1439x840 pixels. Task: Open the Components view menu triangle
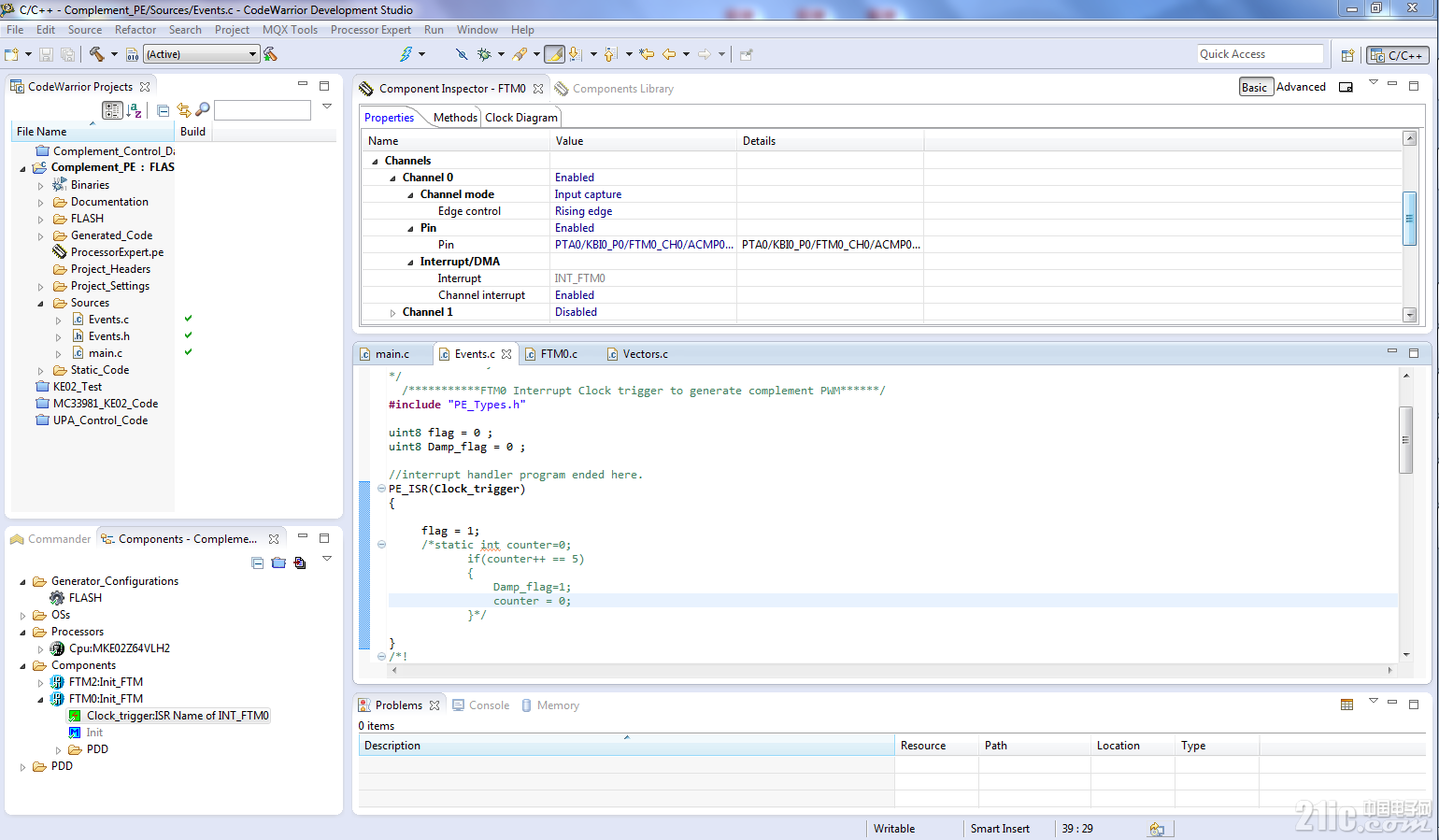click(x=327, y=559)
